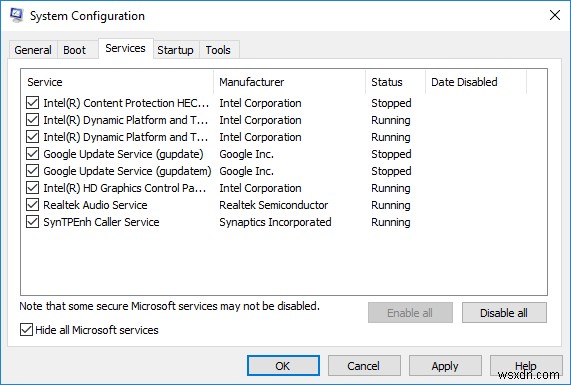Select Google Update Service (gupdate) name
This screenshot has height=385, width=571.
pyautogui.click(x=123, y=154)
